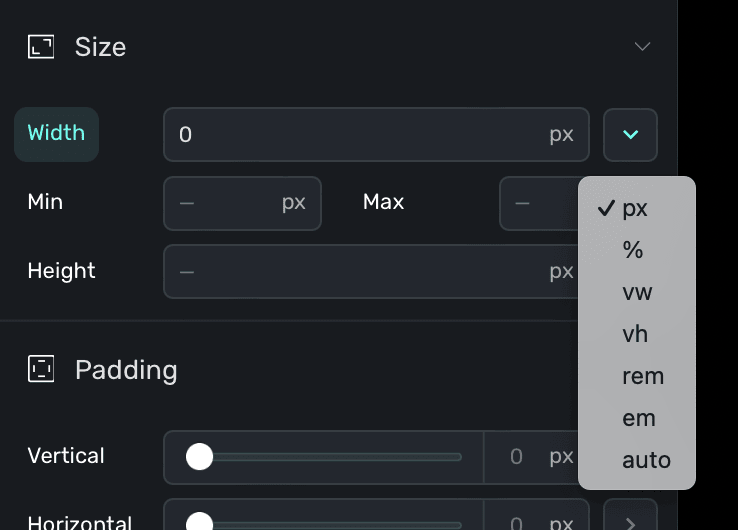Choose rem unit option
The image size is (738, 530).
pos(642,376)
